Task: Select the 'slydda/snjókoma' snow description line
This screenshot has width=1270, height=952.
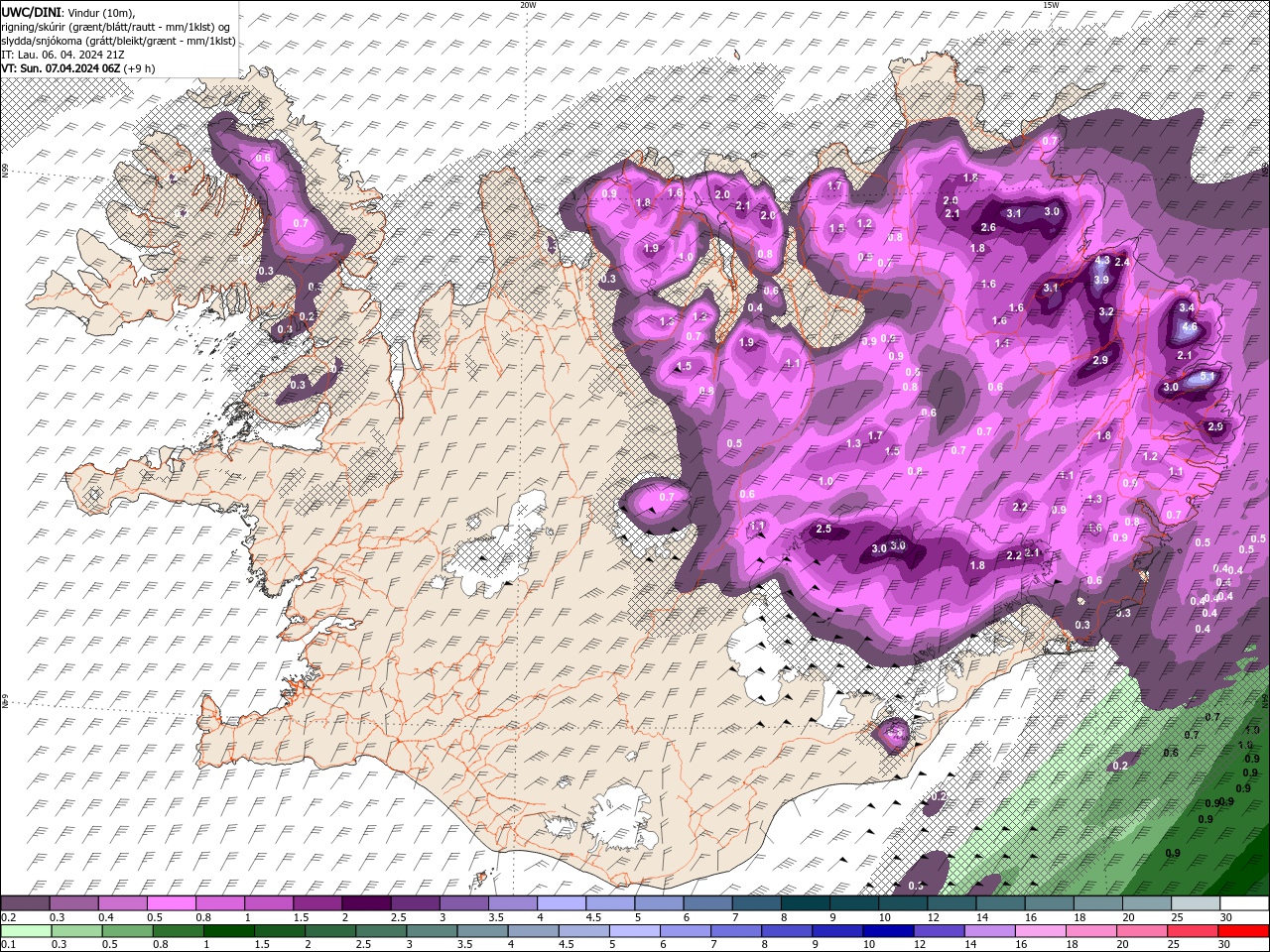Action: pos(118,41)
